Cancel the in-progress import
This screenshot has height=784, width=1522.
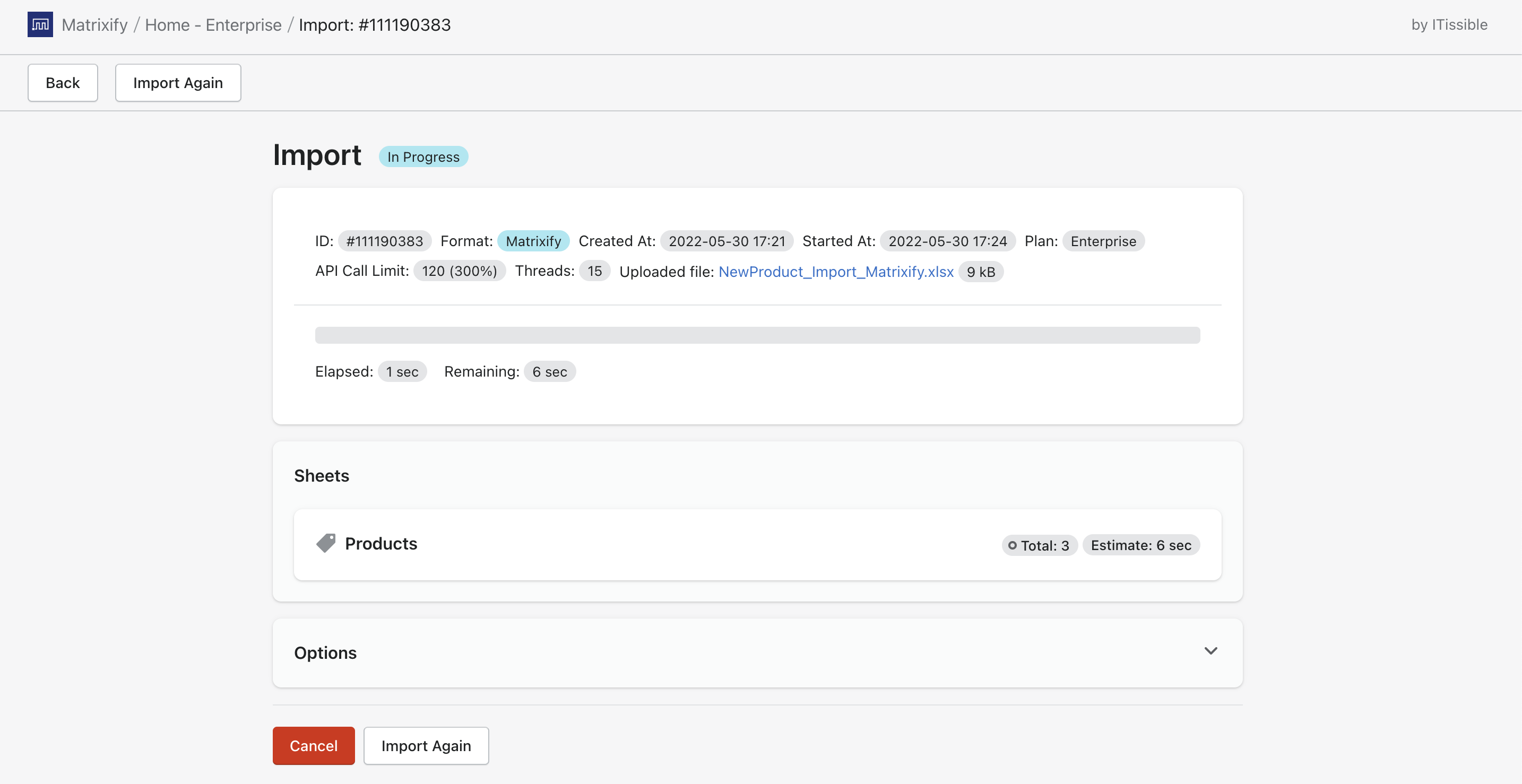click(313, 746)
